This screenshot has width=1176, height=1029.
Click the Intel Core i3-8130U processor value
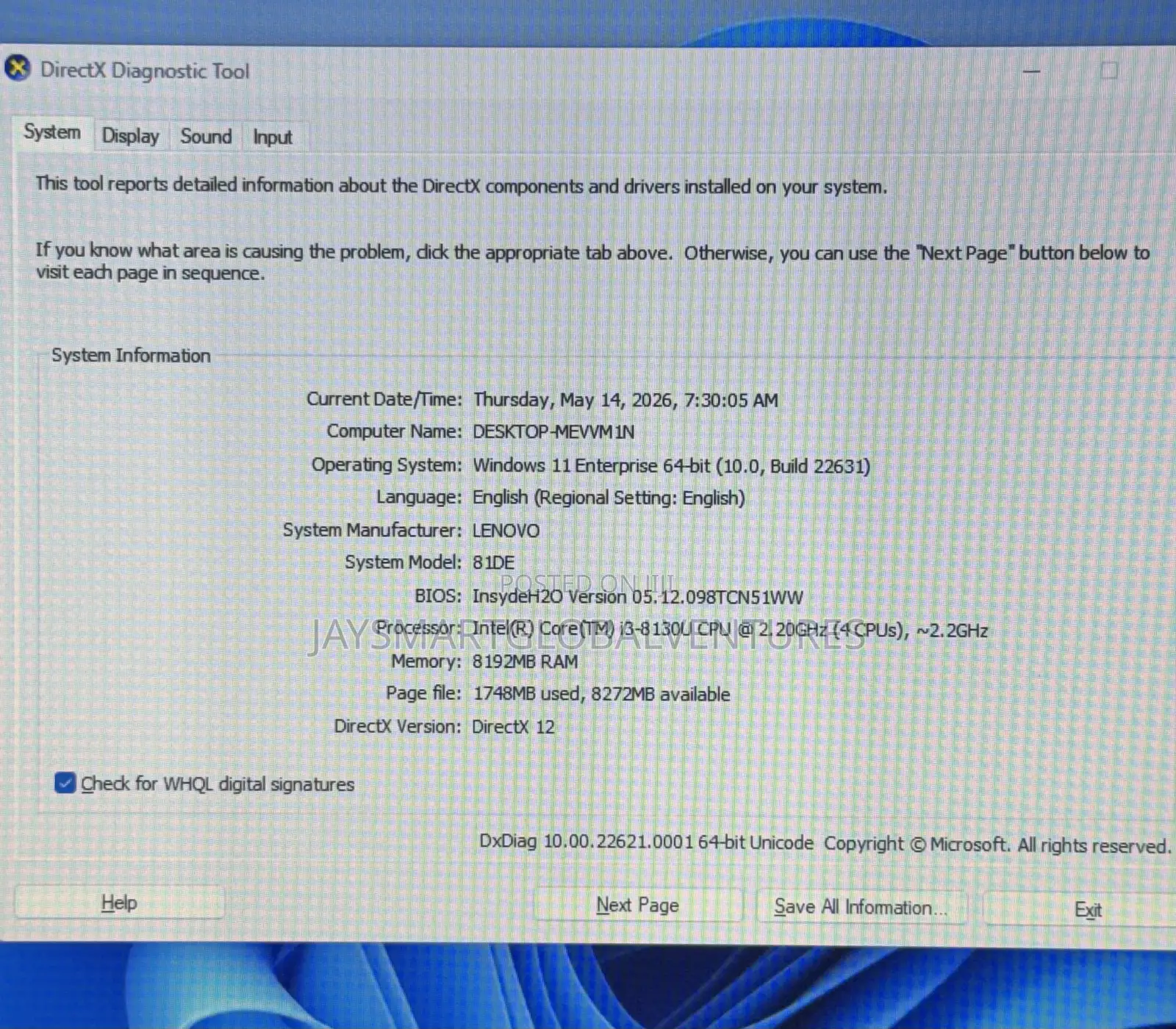click(x=730, y=629)
